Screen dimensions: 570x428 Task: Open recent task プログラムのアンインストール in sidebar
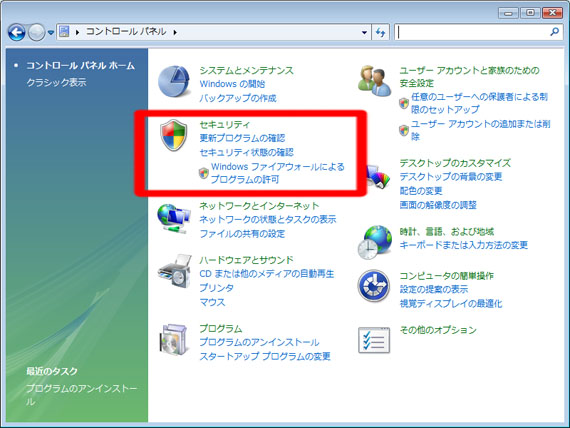(81, 395)
